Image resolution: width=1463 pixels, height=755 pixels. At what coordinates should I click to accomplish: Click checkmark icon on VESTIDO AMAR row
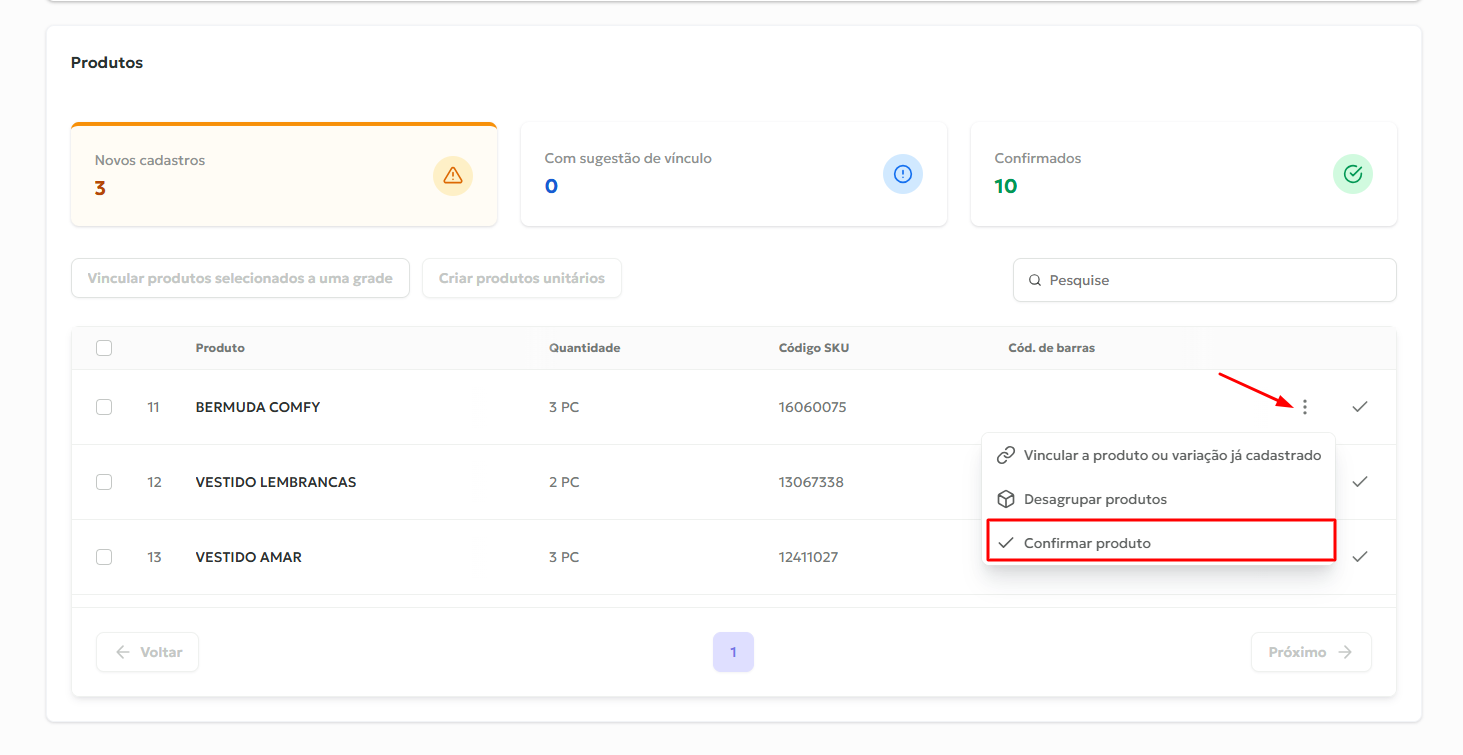click(x=1359, y=557)
